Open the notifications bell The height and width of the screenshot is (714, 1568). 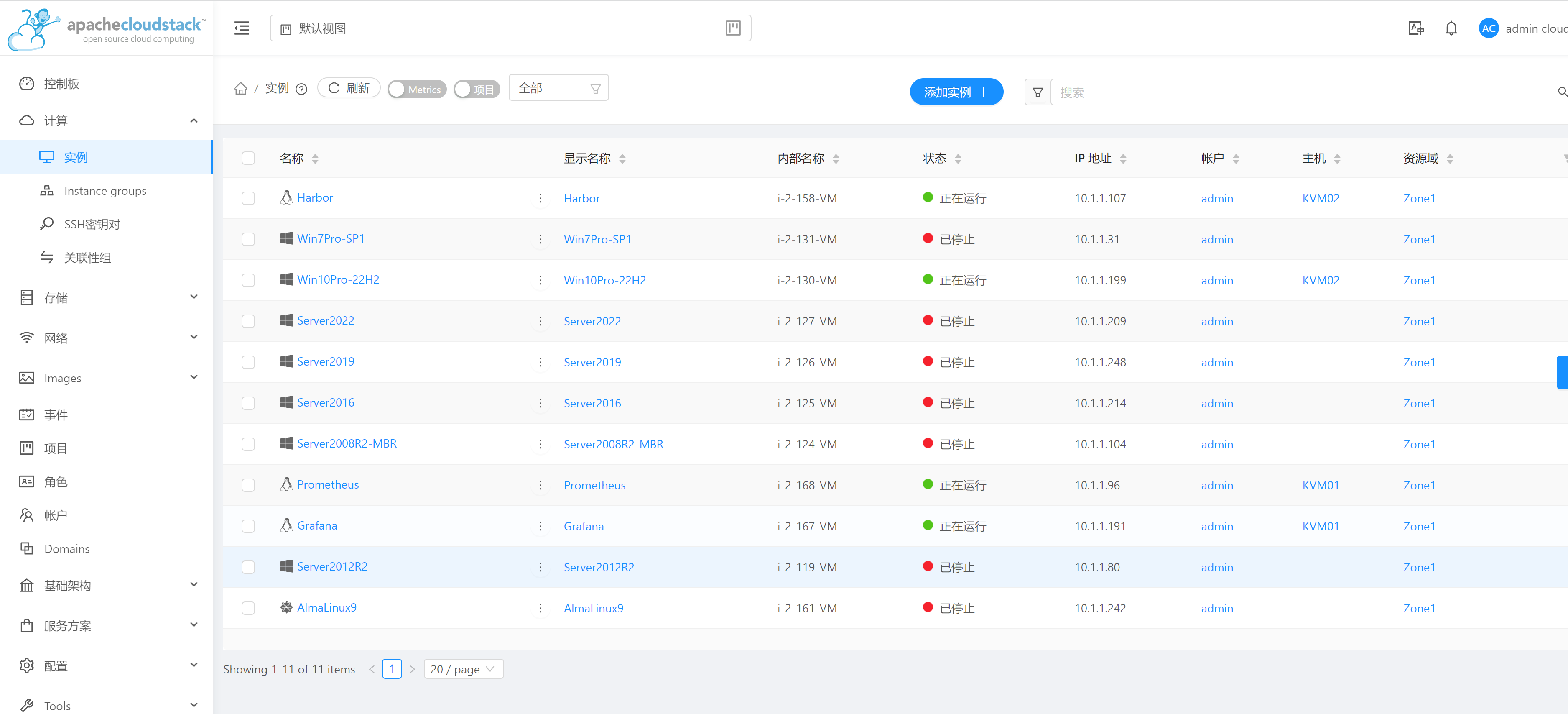(x=1451, y=28)
